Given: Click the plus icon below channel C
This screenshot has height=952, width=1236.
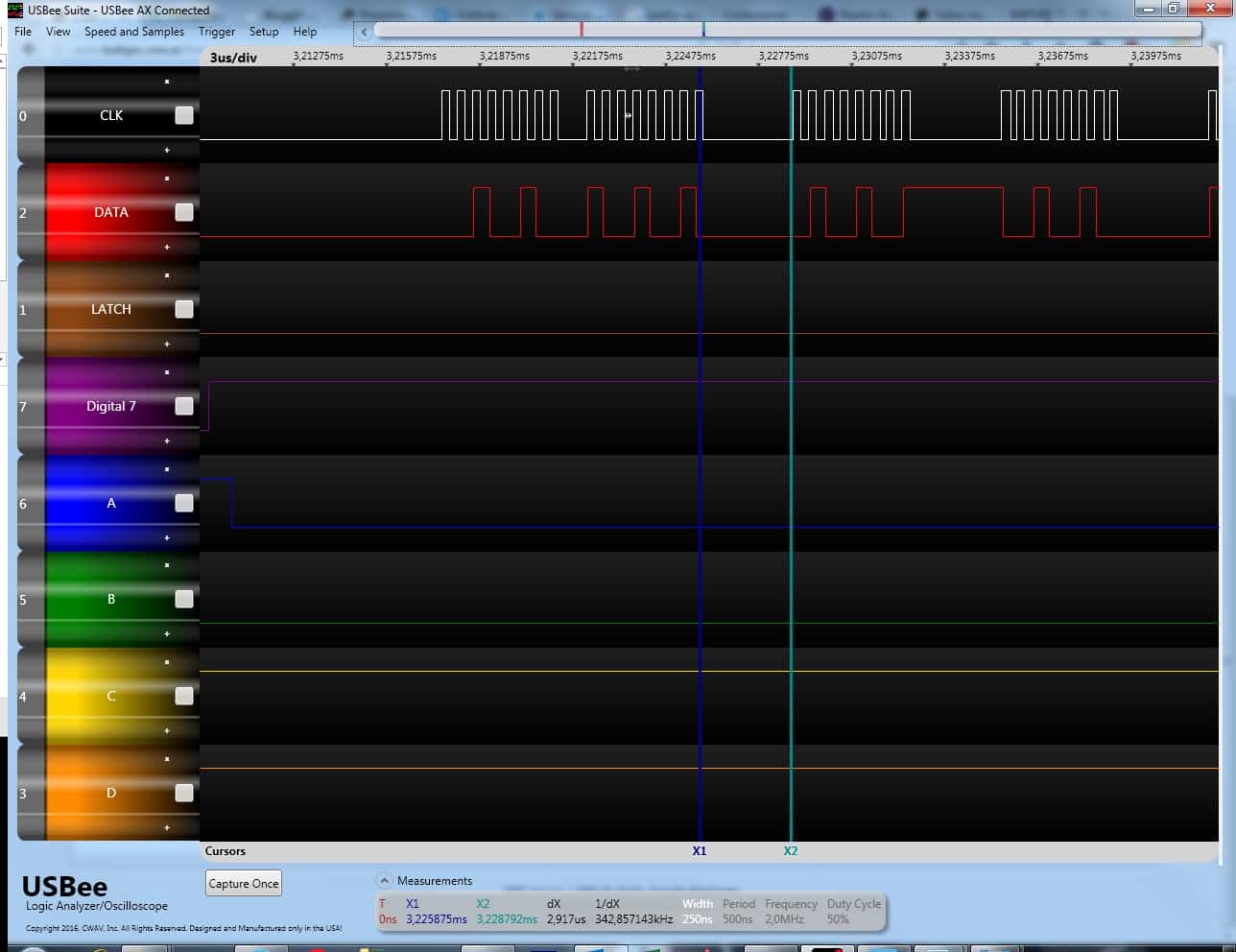Looking at the screenshot, I should tap(167, 730).
